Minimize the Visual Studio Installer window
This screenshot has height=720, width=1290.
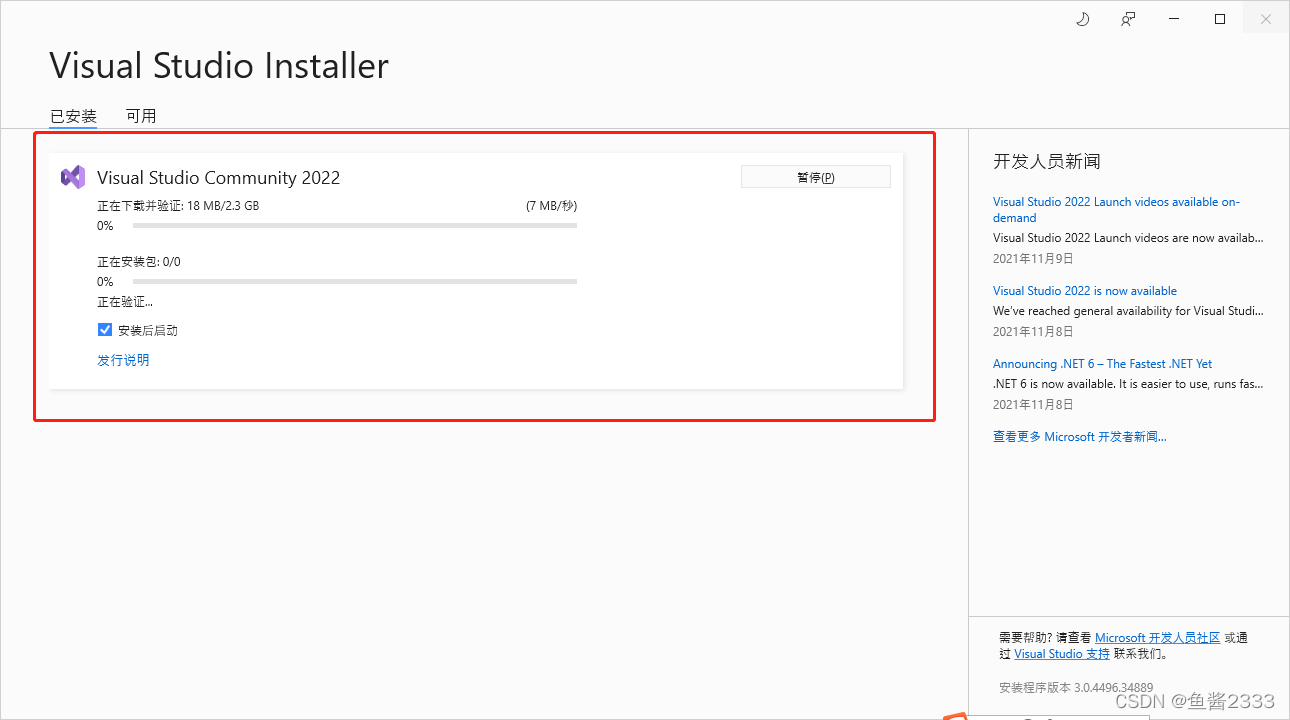[x=1174, y=19]
